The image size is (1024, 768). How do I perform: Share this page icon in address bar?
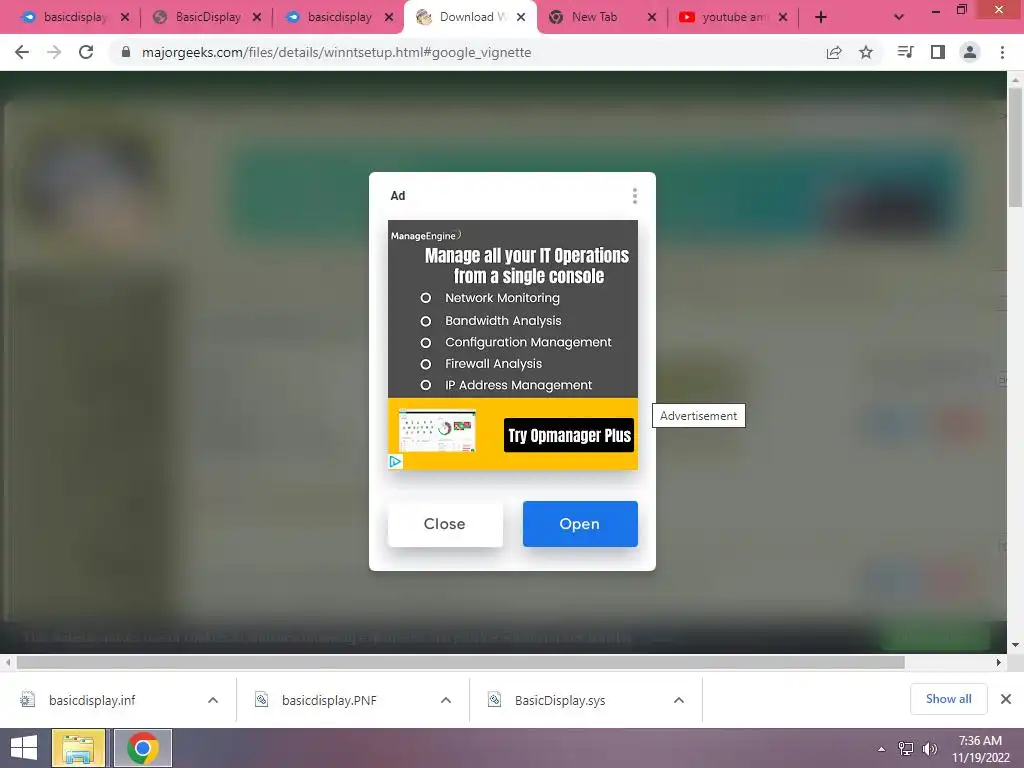tap(834, 52)
